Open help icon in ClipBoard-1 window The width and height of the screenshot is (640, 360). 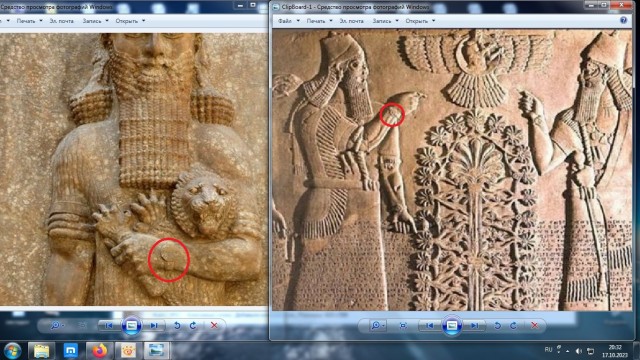(623, 20)
